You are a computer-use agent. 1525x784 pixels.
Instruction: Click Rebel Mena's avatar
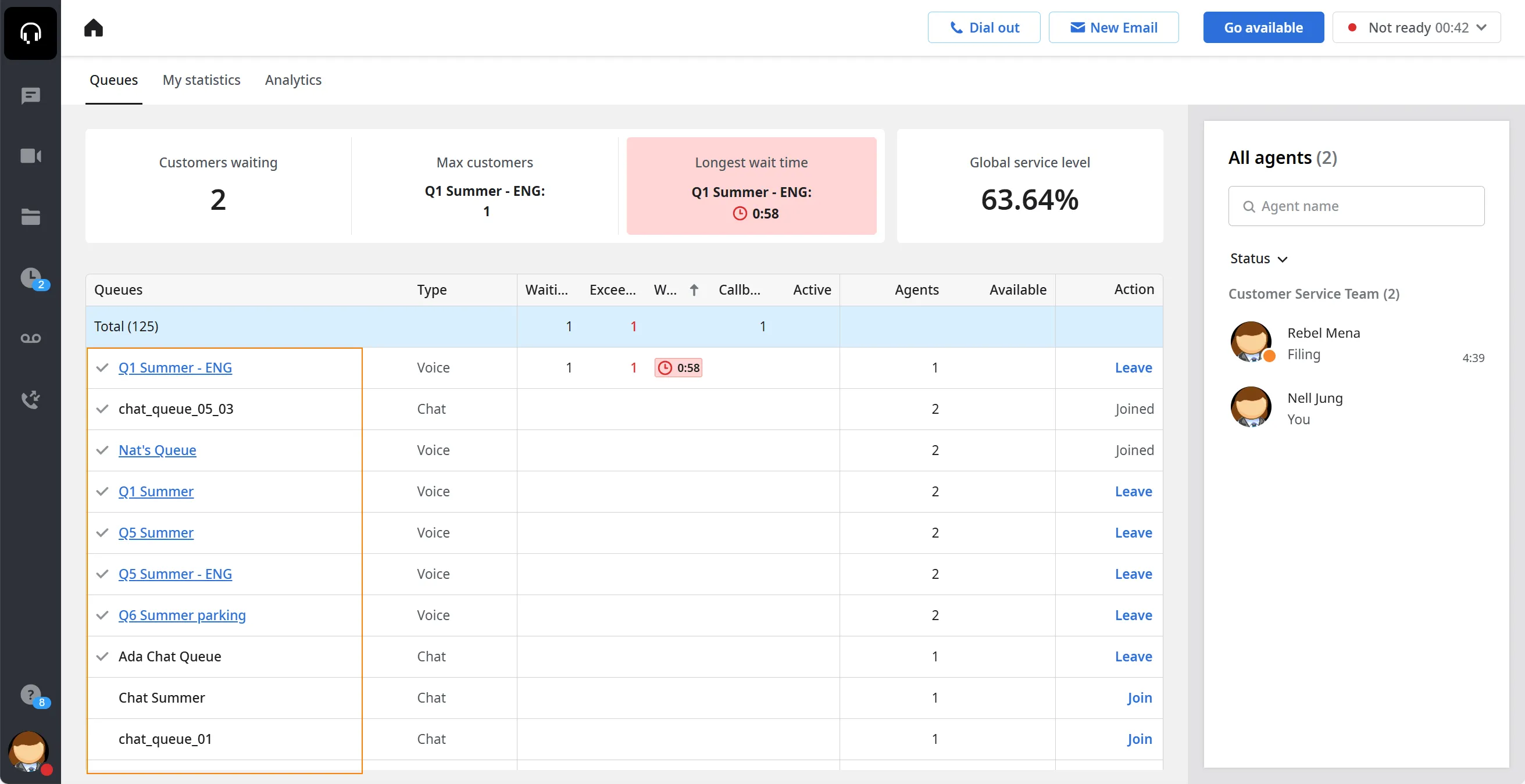click(x=1251, y=341)
